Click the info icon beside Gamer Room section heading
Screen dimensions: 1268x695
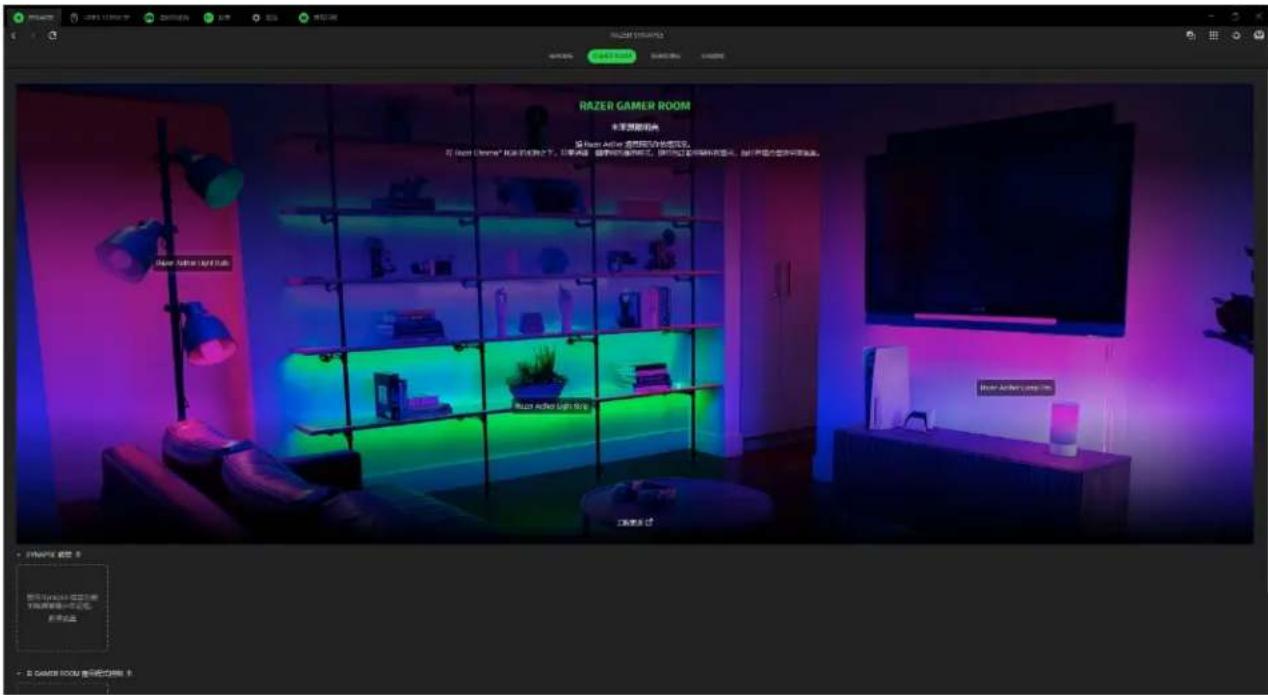[x=130, y=673]
